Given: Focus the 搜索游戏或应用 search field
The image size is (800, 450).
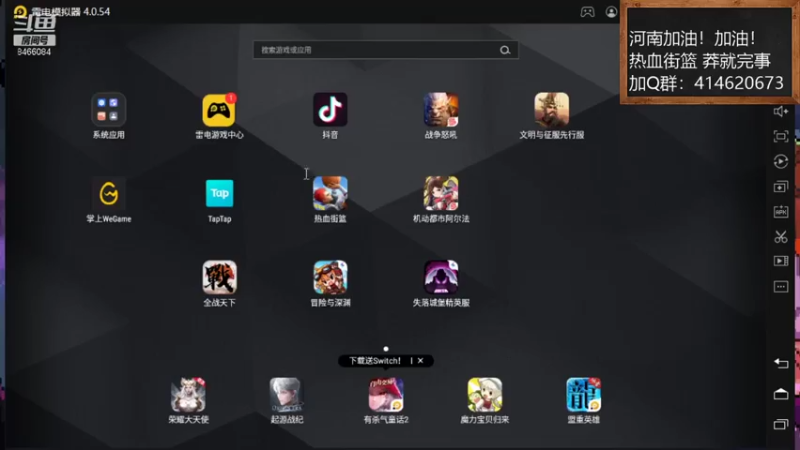Looking at the screenshot, I should pos(386,50).
